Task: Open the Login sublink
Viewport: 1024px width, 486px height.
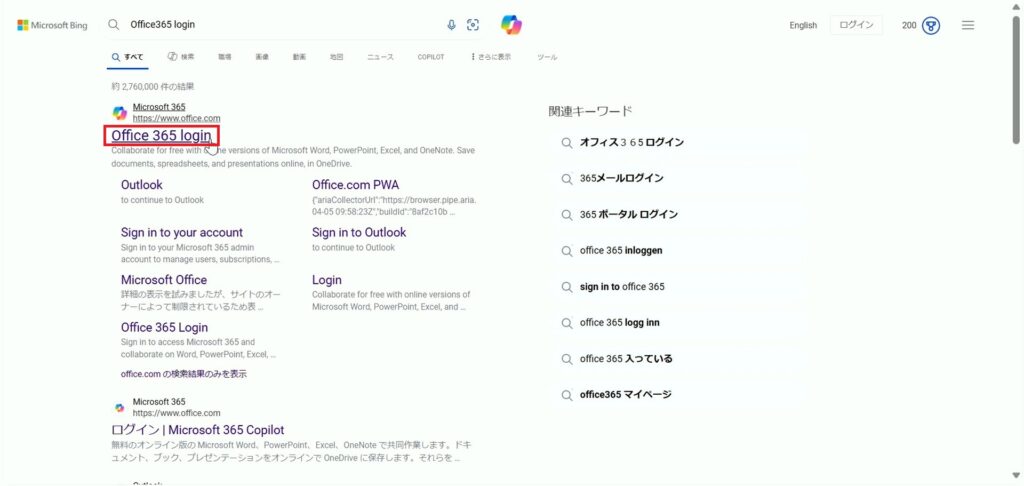Action: (x=327, y=280)
